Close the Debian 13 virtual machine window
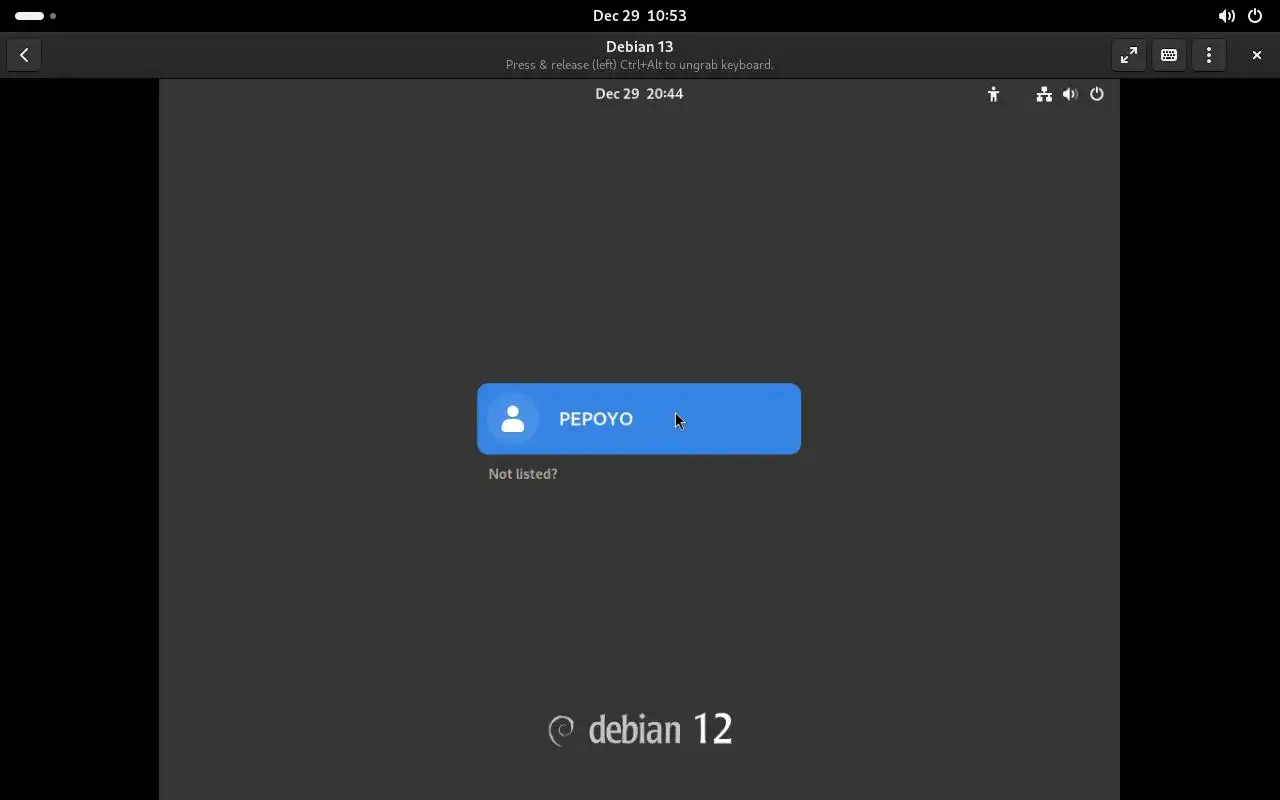Screen dimensions: 1280x800 click(1257, 55)
